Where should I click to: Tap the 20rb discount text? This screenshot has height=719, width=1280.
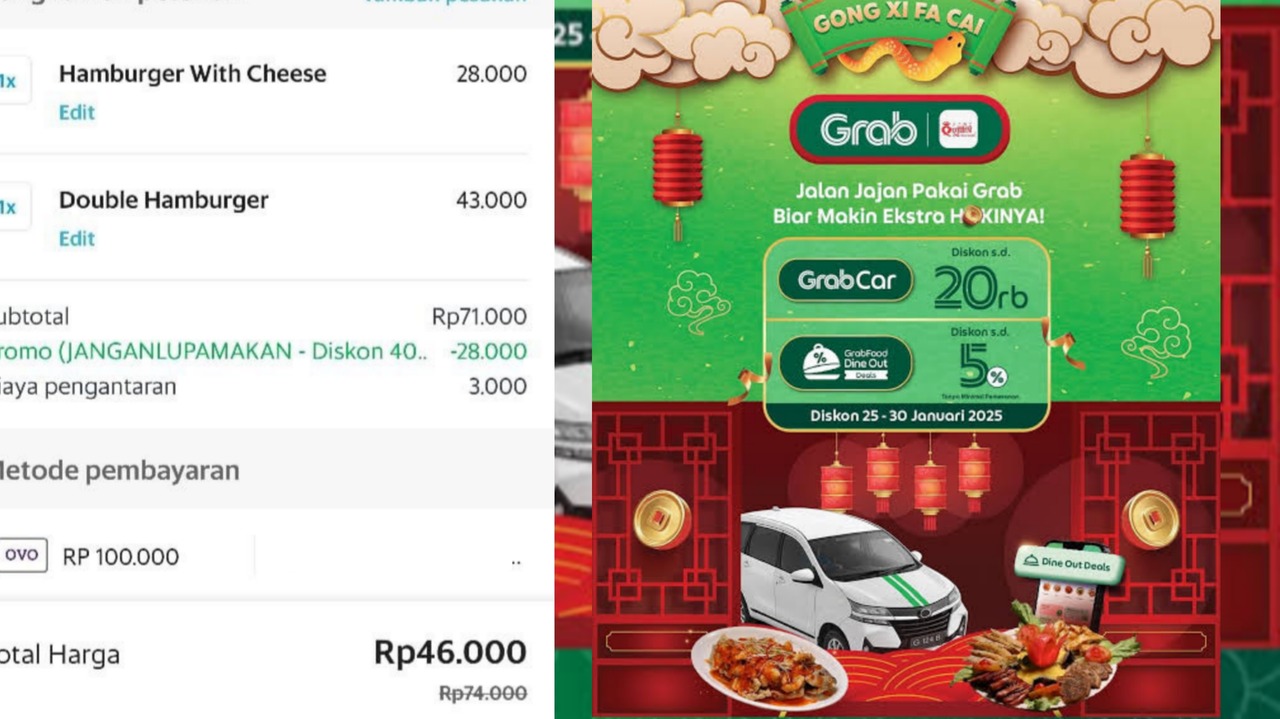point(981,289)
